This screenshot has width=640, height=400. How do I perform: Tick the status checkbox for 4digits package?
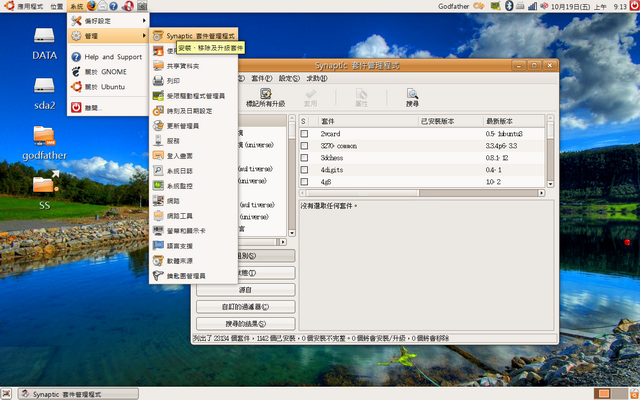tap(304, 170)
